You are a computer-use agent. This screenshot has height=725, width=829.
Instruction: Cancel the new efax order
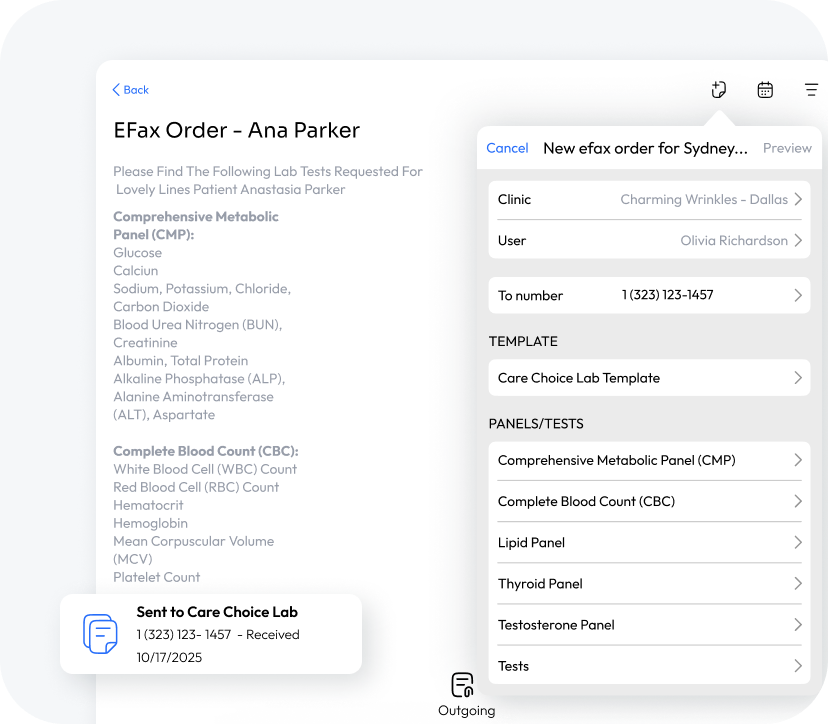click(x=507, y=148)
